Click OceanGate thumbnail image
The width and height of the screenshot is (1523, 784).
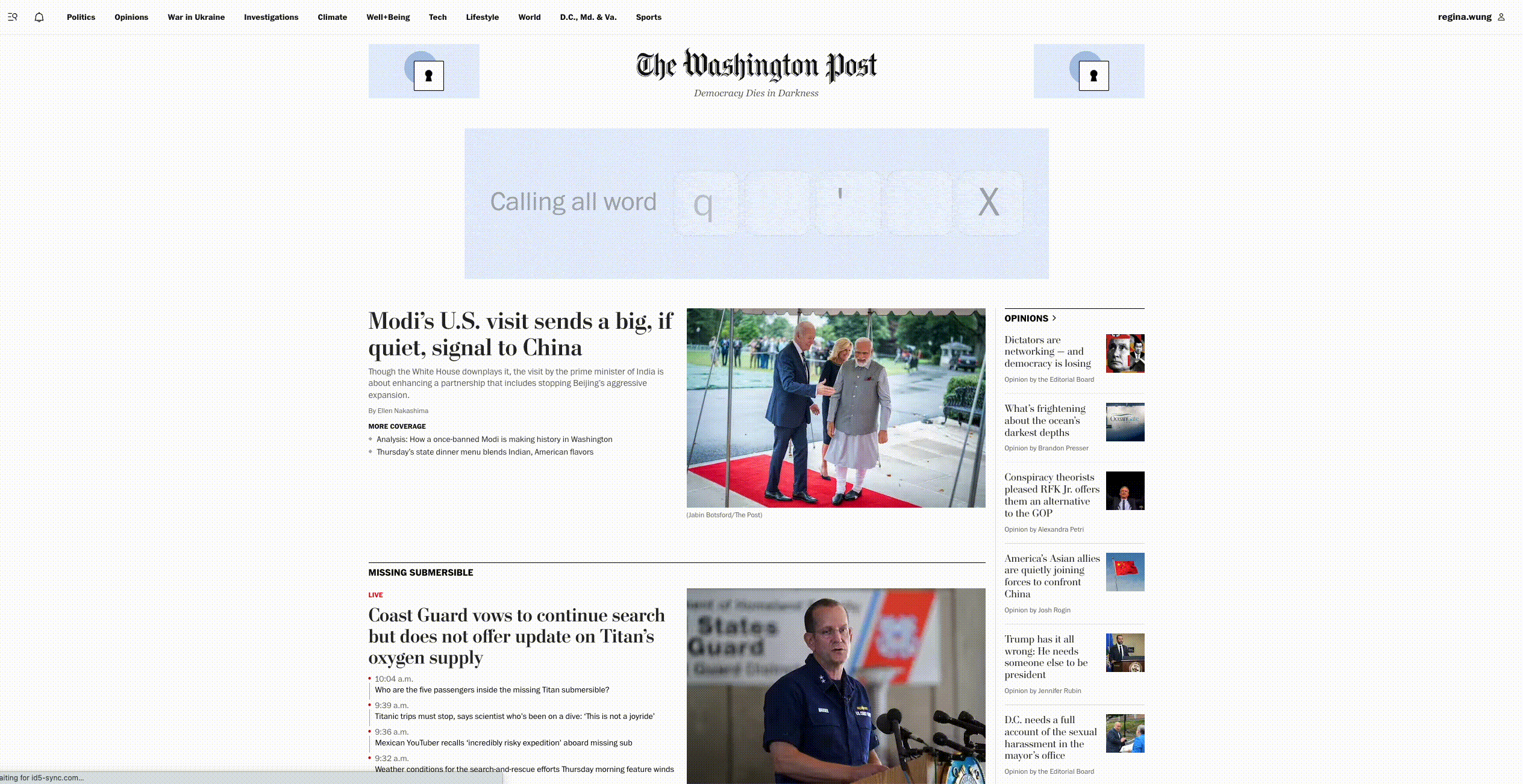tap(1125, 422)
